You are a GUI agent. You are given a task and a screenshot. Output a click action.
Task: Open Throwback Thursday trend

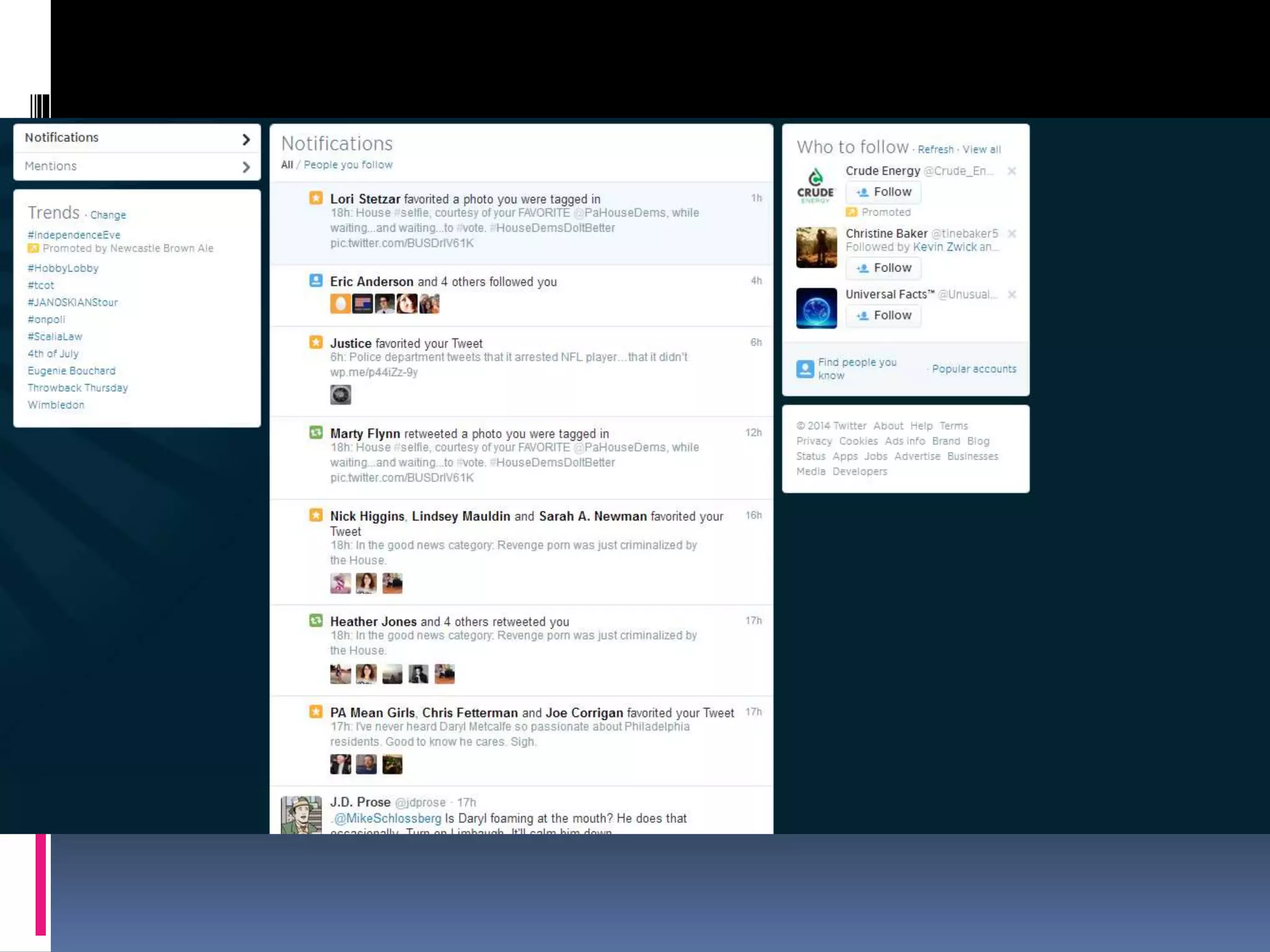78,388
